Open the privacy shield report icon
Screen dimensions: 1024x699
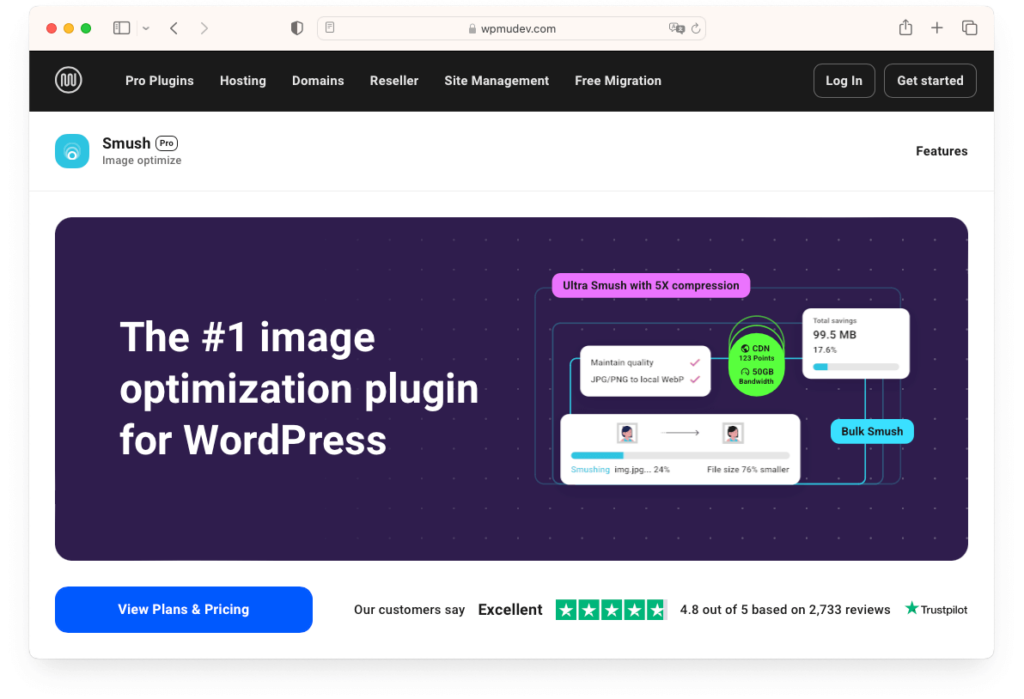[297, 28]
